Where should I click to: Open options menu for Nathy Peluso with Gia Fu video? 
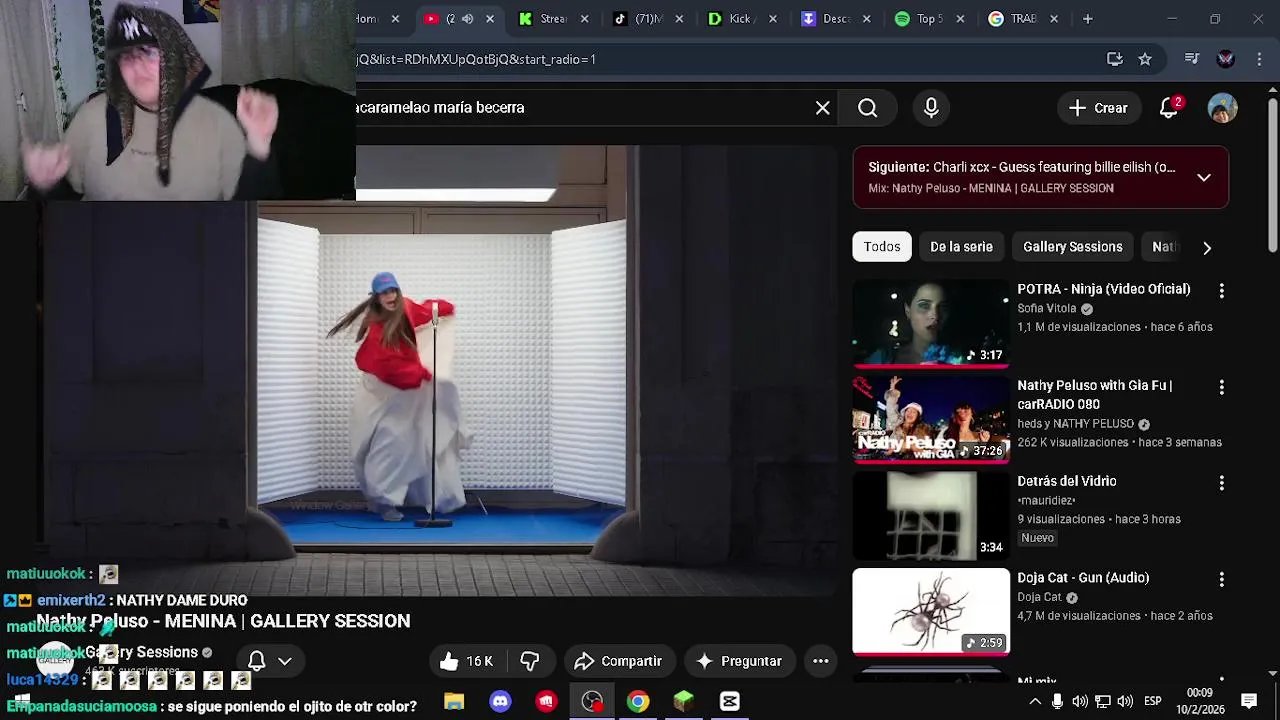[x=1221, y=387]
